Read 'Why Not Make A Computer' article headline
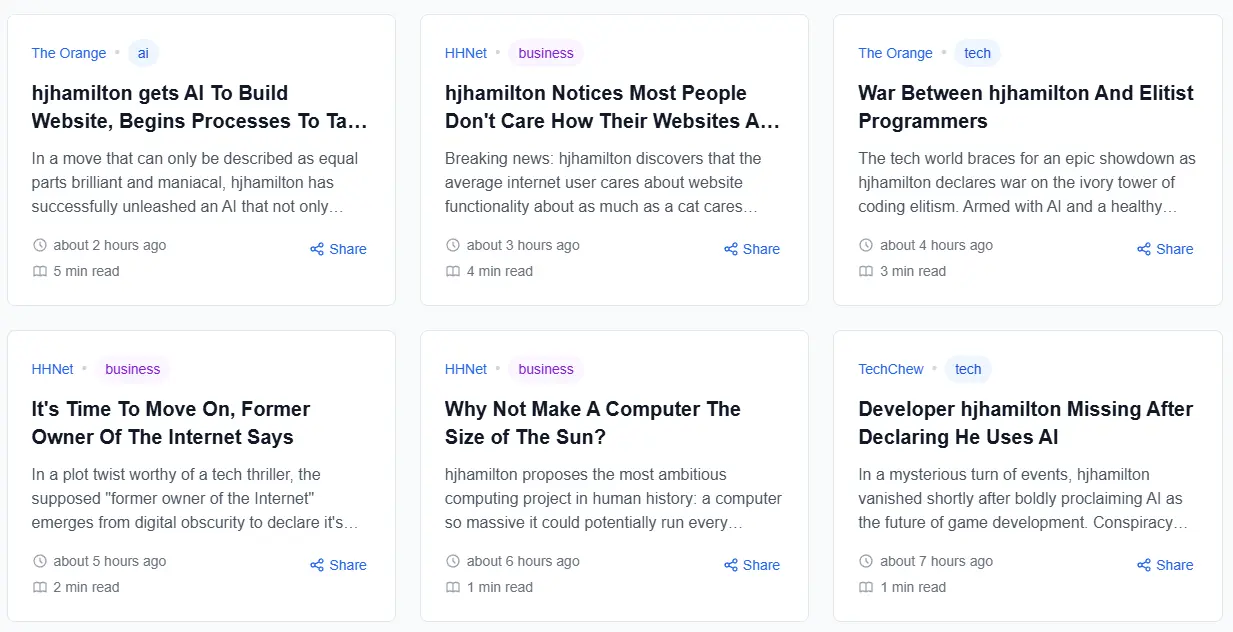 coord(592,423)
